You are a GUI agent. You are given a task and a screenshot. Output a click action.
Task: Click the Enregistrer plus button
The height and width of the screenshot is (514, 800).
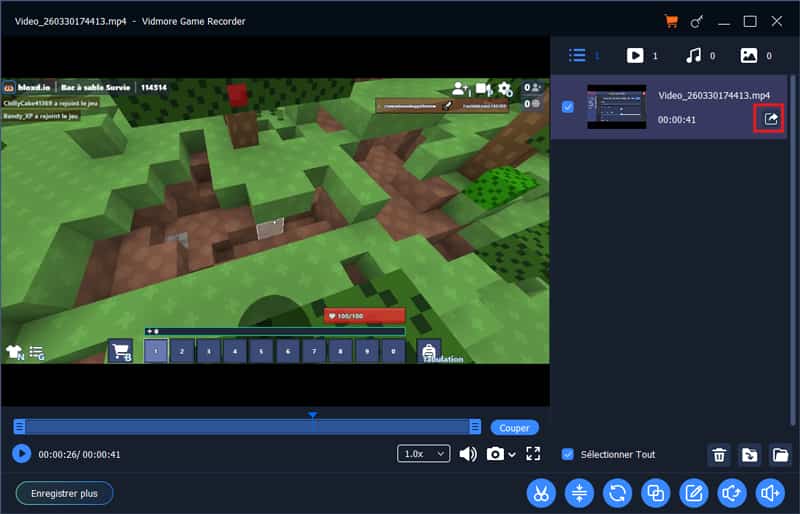click(64, 493)
